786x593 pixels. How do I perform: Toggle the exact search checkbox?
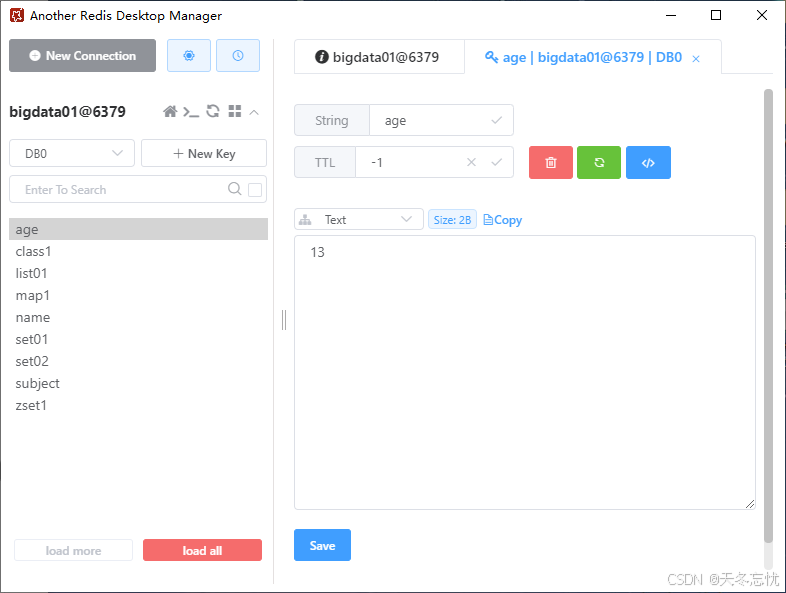(255, 189)
